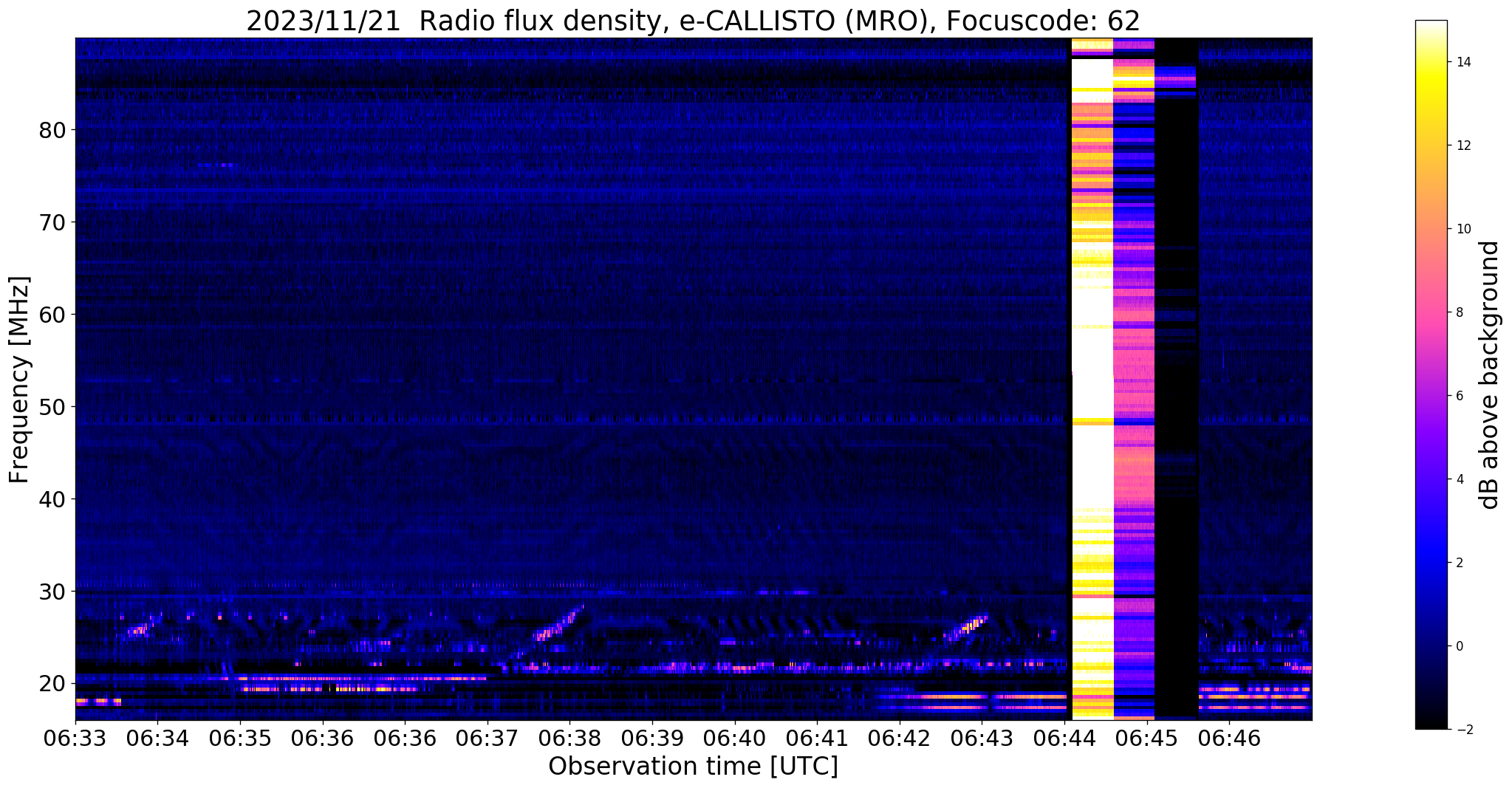The height and width of the screenshot is (788, 1512).
Task: Click the colorbar tick label 2
Action: [x=1460, y=563]
